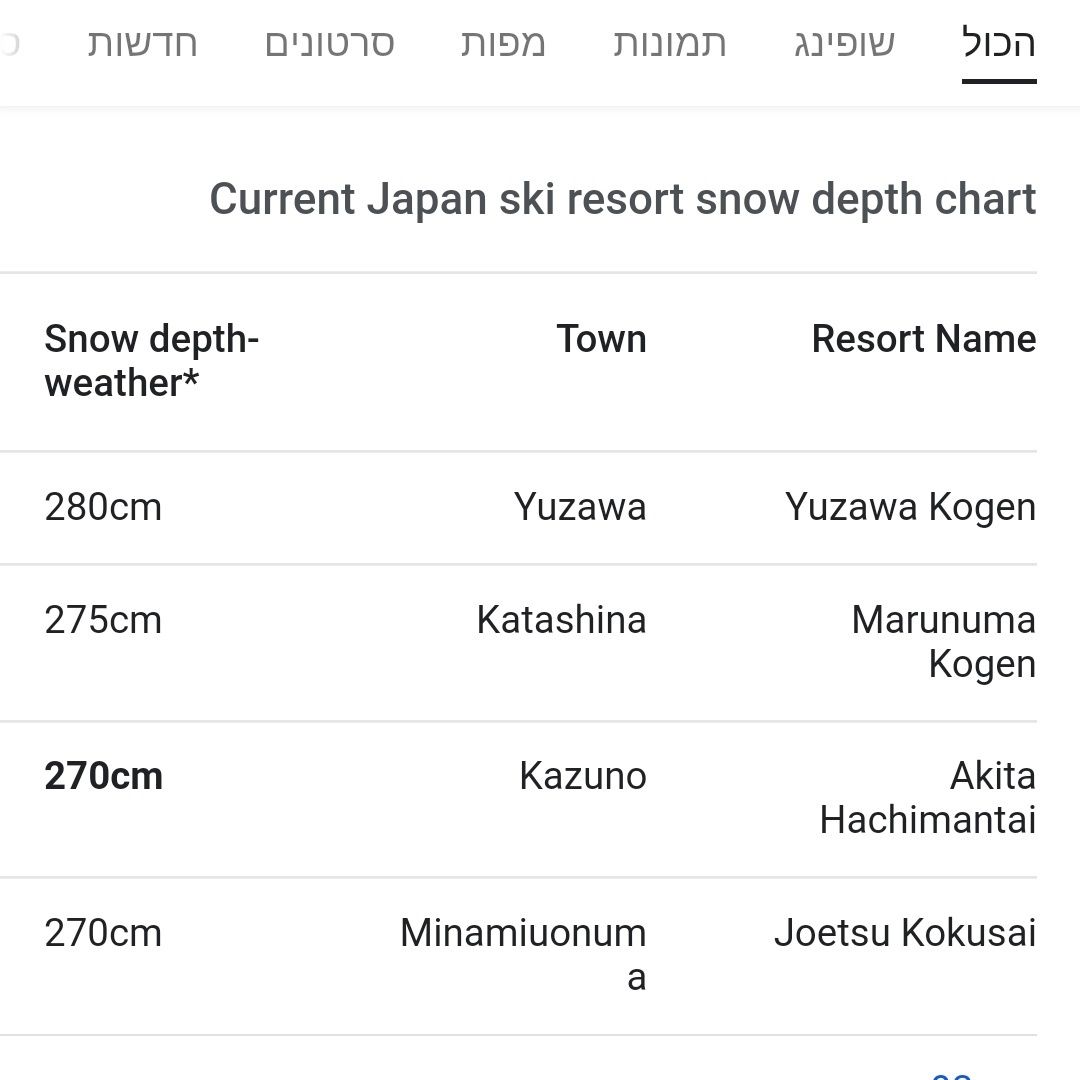Click the snow depth chart heading

coord(622,199)
